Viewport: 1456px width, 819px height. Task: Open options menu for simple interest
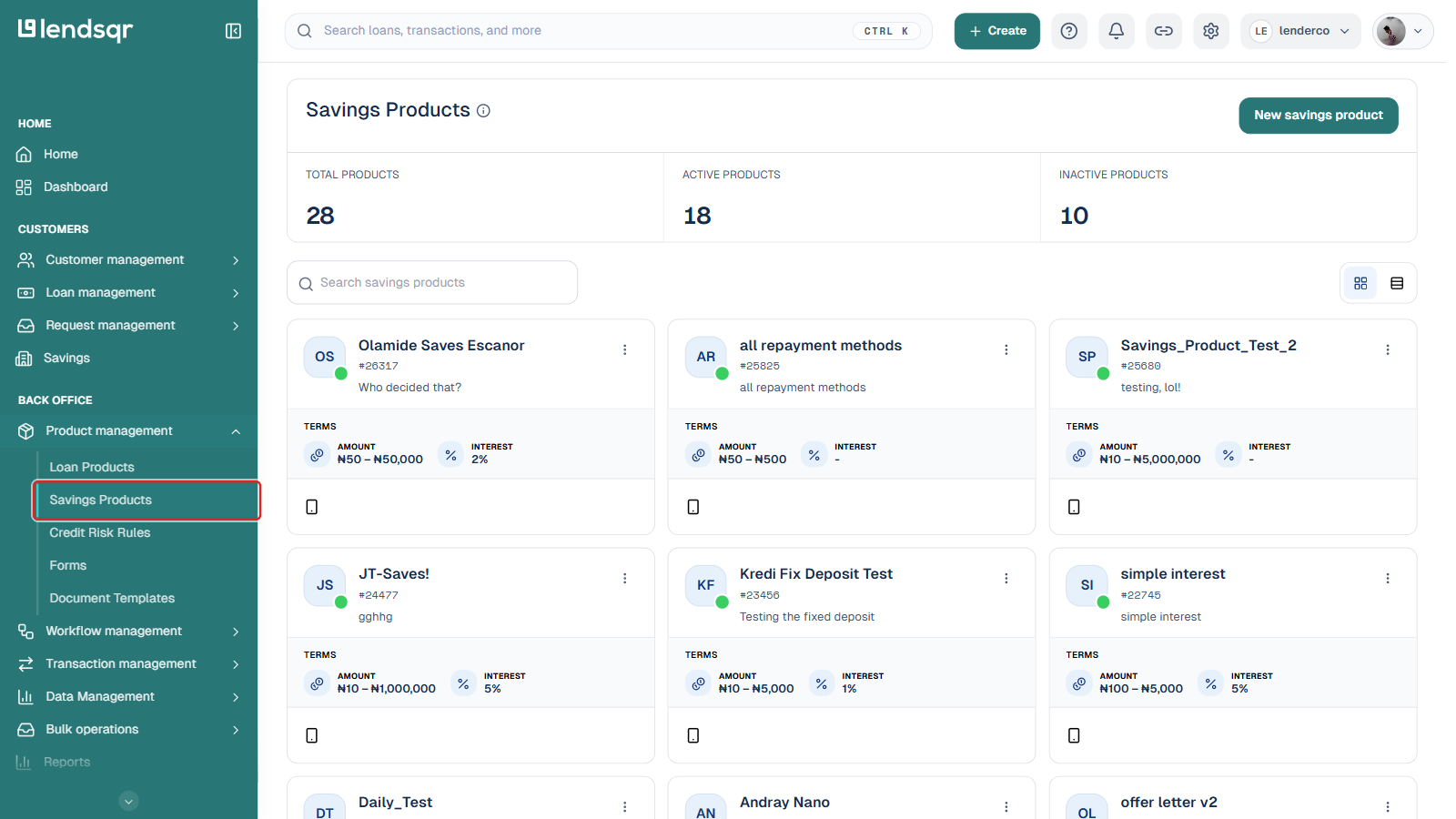(x=1388, y=579)
